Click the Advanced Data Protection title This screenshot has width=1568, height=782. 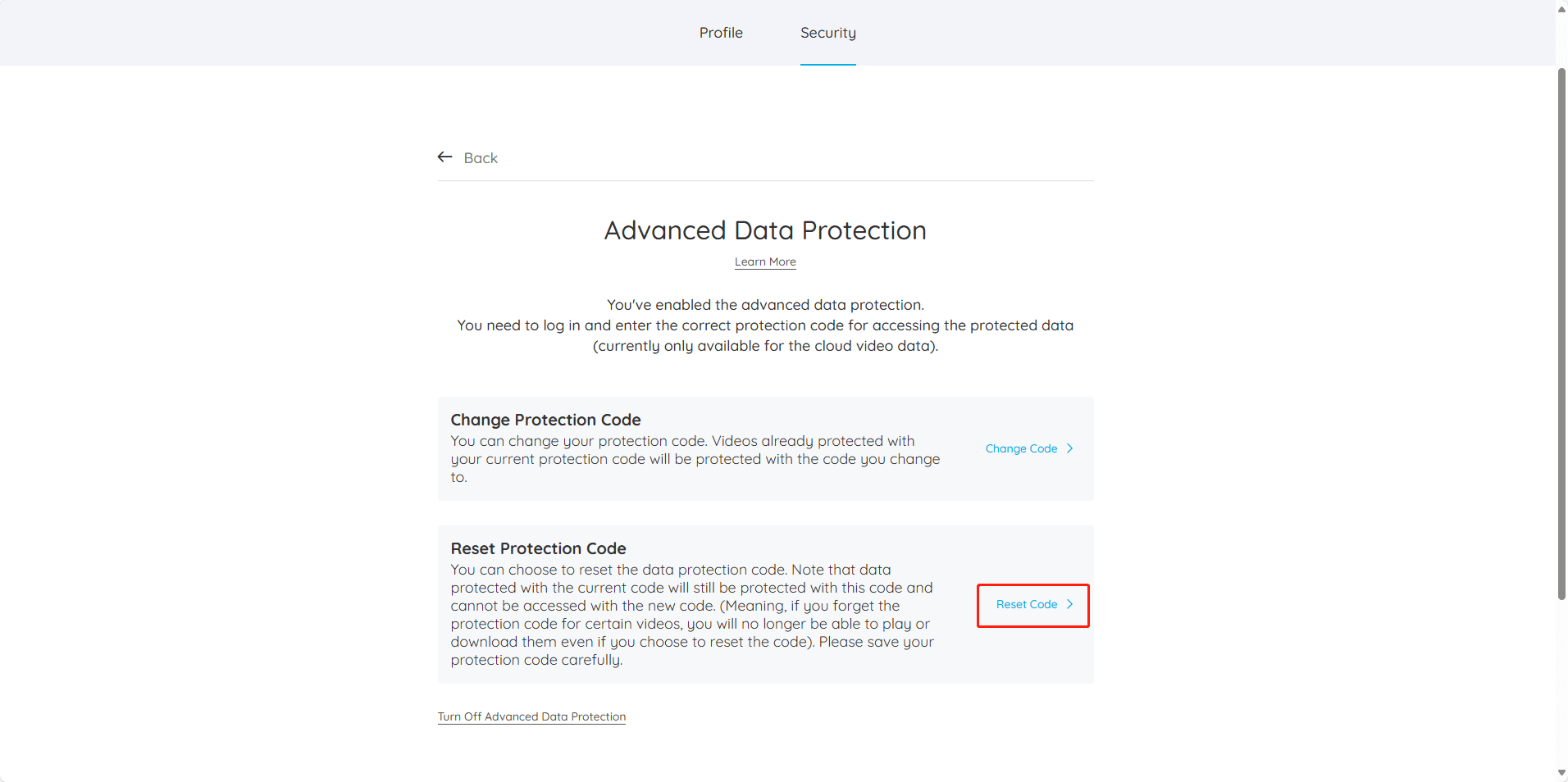tap(765, 230)
